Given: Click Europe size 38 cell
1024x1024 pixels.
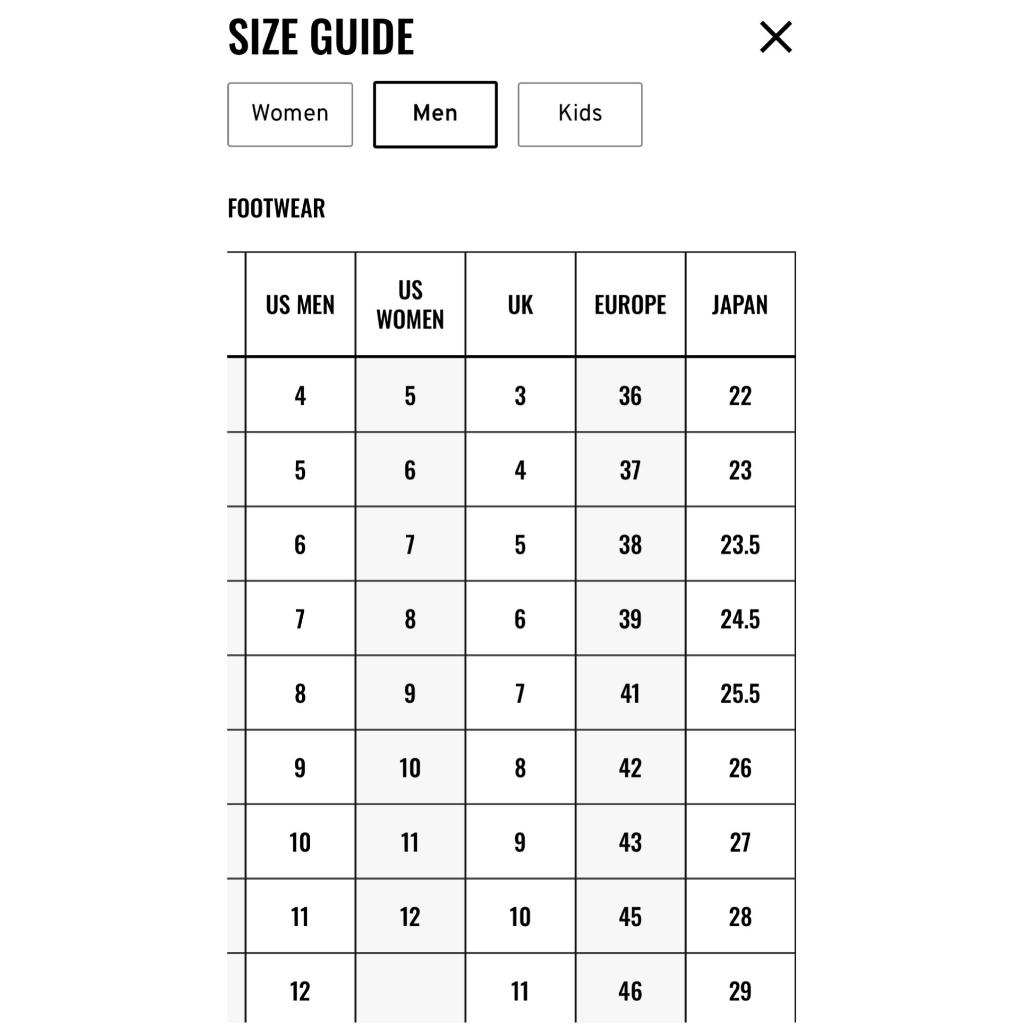Looking at the screenshot, I should [x=630, y=545].
